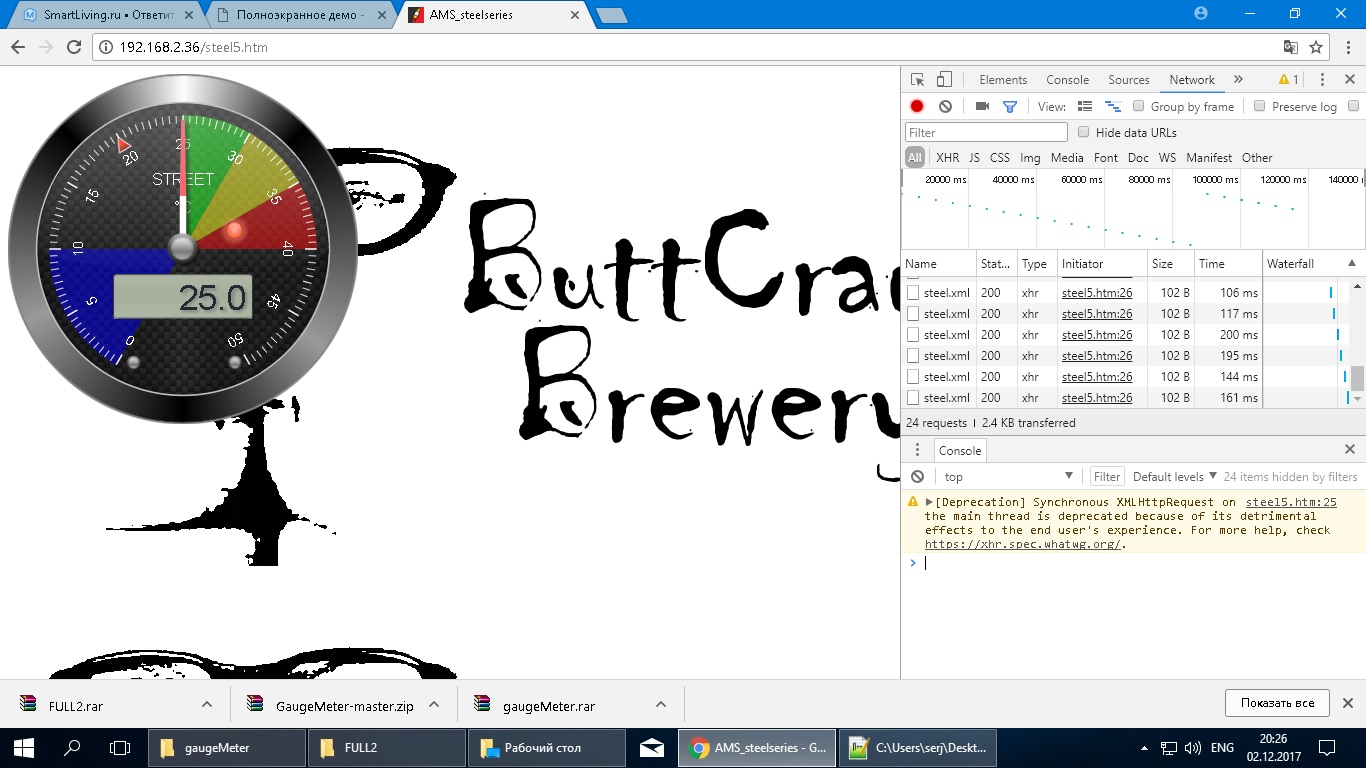The width and height of the screenshot is (1366, 768).
Task: Click the network Filter text field
Action: click(986, 132)
